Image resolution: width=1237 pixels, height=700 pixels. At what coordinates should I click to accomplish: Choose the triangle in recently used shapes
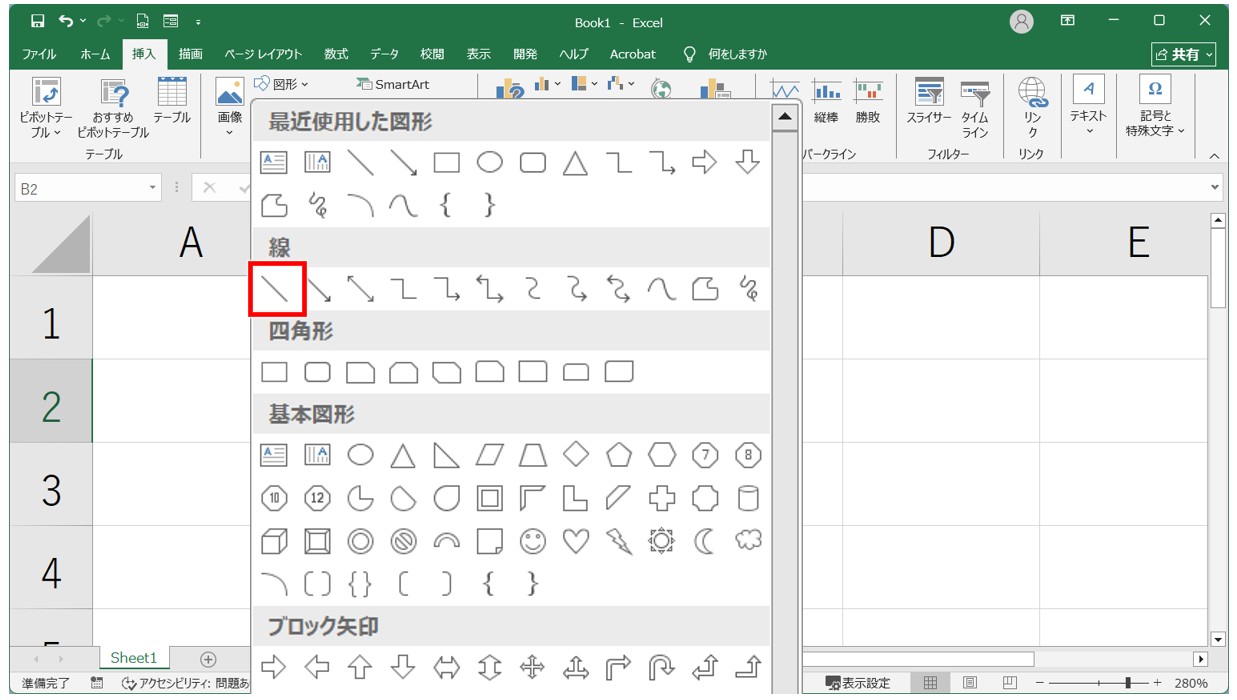coord(575,162)
